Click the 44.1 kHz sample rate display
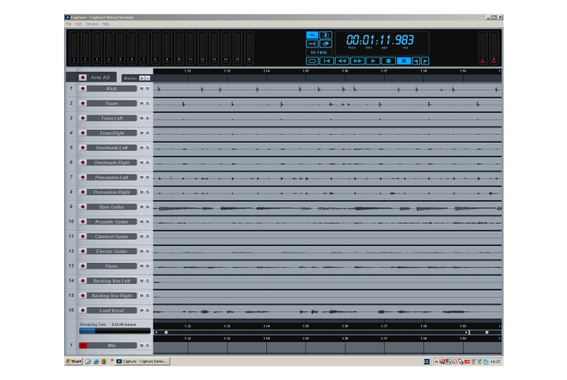This screenshot has height=380, width=567. click(x=318, y=52)
